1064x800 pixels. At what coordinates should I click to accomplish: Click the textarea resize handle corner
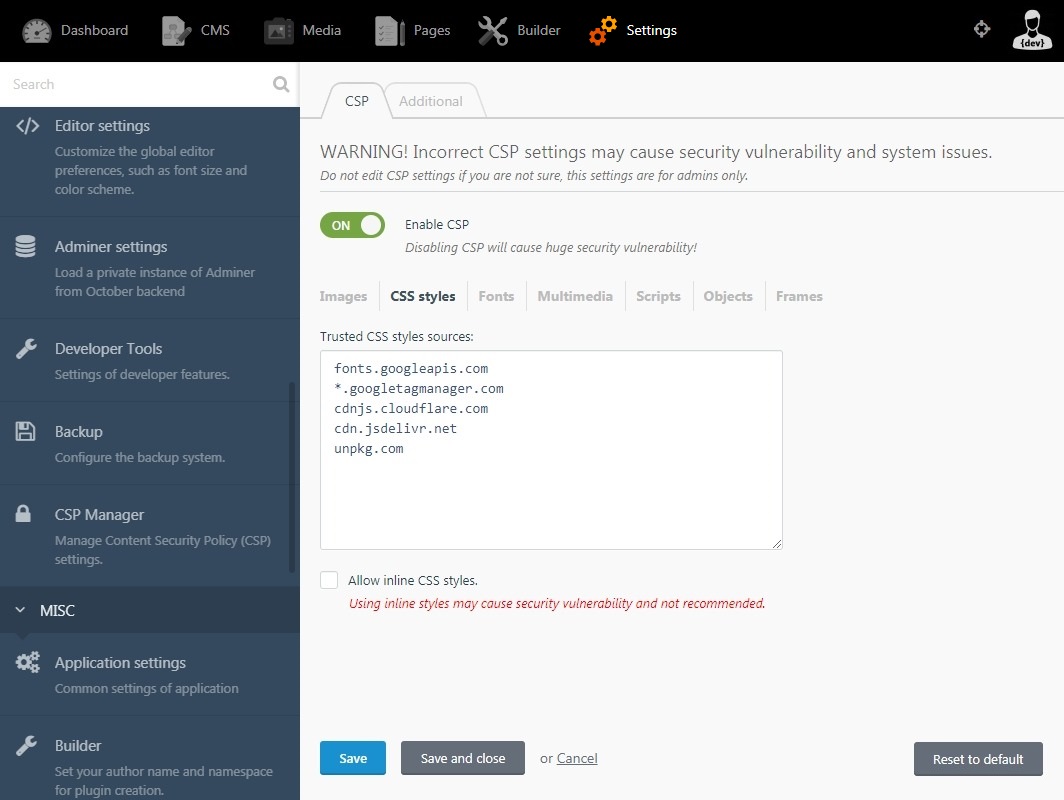[x=777, y=544]
